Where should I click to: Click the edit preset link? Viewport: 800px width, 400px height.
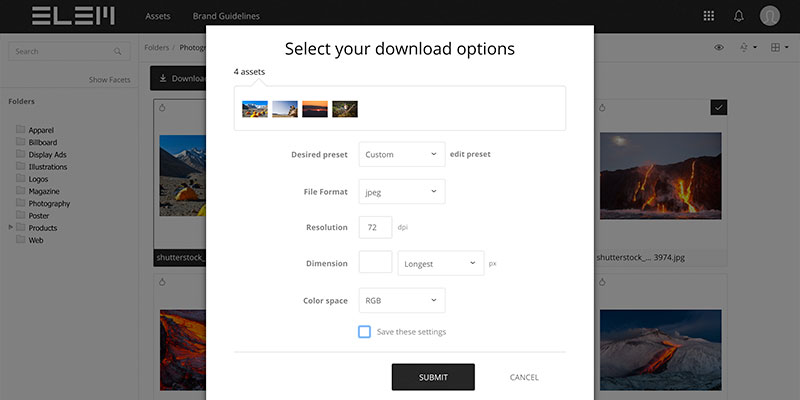point(470,154)
